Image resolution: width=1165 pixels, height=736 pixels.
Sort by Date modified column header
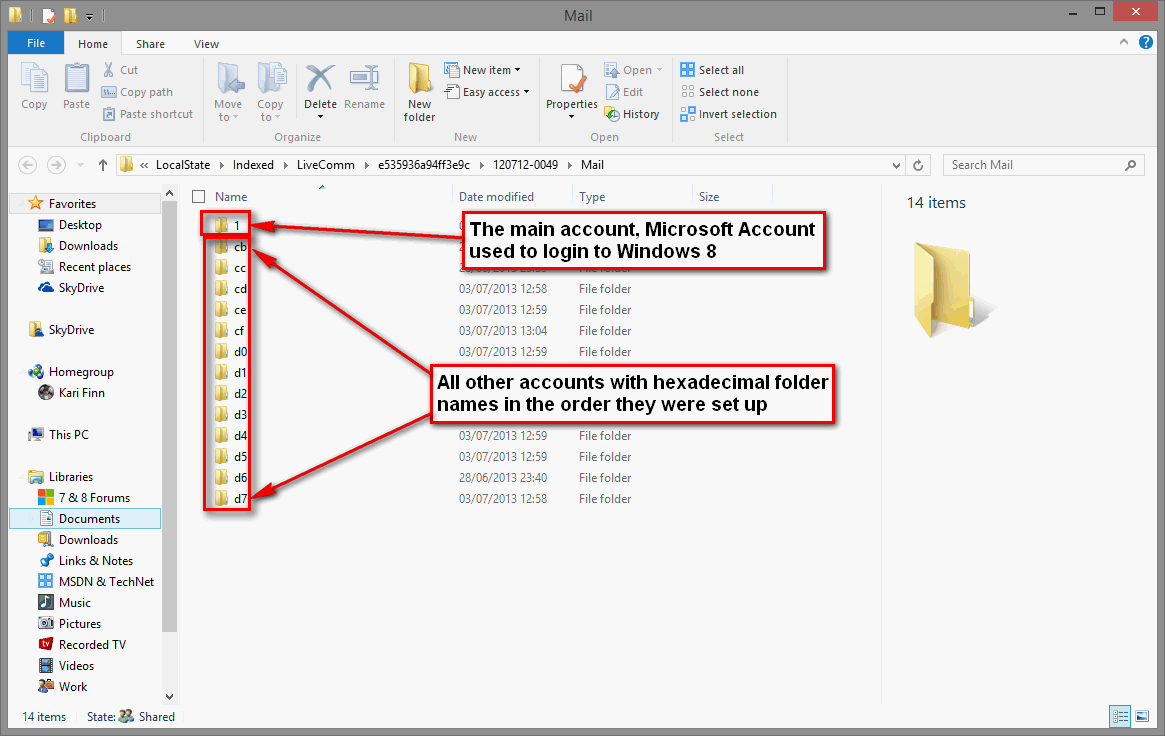(x=496, y=197)
